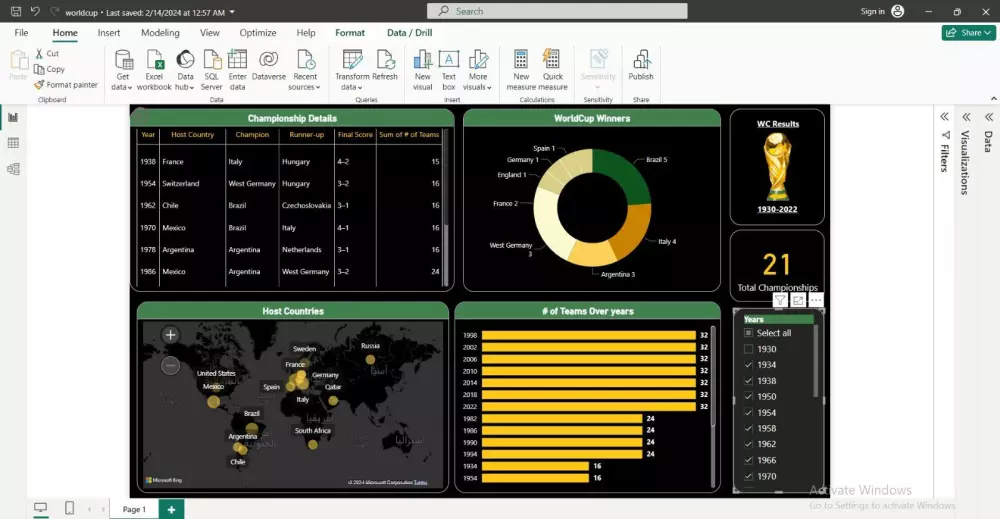This screenshot has width=1000, height=519.
Task: Select the Page 1 tab
Action: (134, 509)
